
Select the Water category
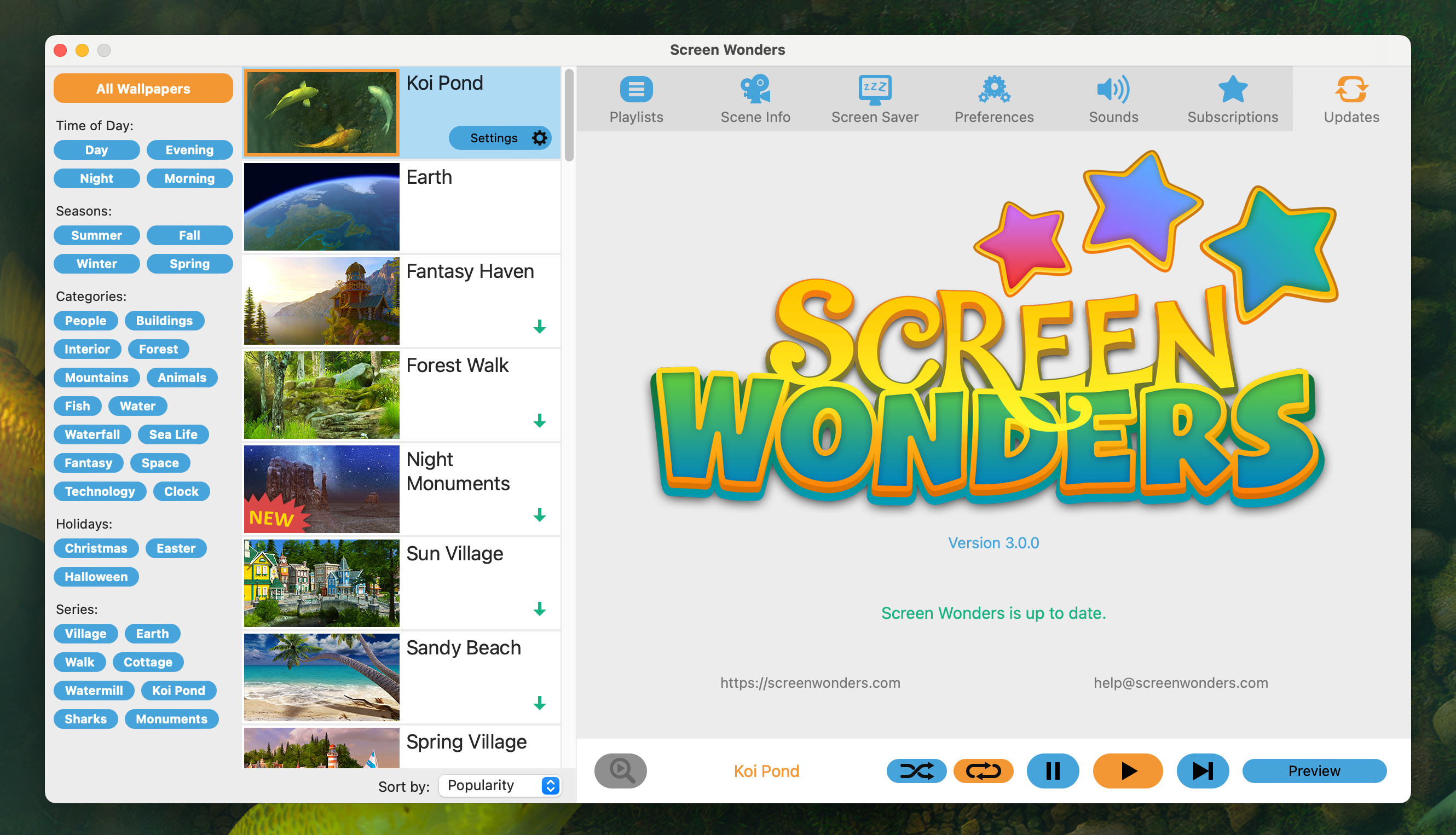point(138,406)
